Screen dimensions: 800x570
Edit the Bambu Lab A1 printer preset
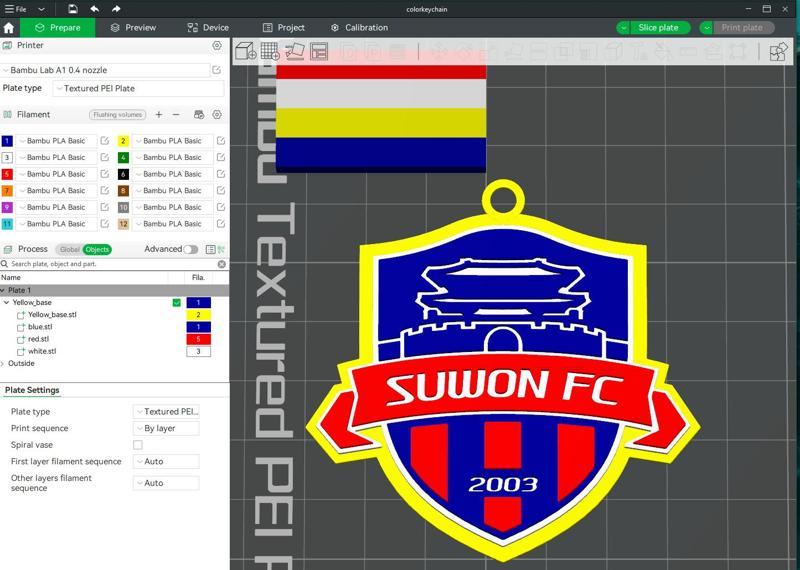[216, 70]
